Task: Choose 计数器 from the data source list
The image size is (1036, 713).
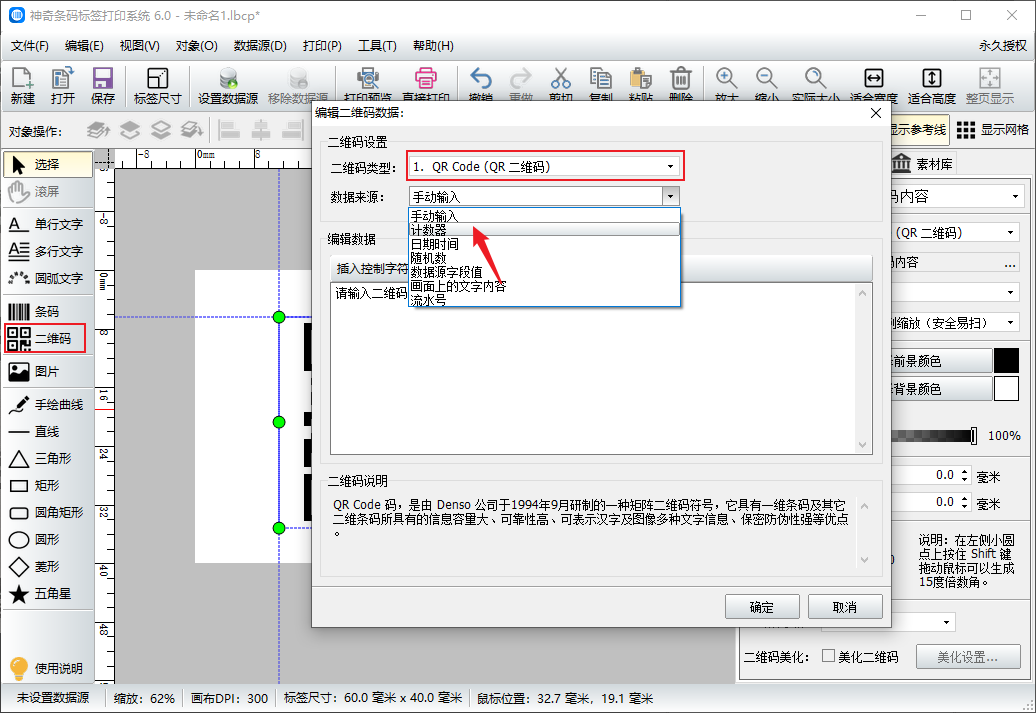Action: pos(544,230)
